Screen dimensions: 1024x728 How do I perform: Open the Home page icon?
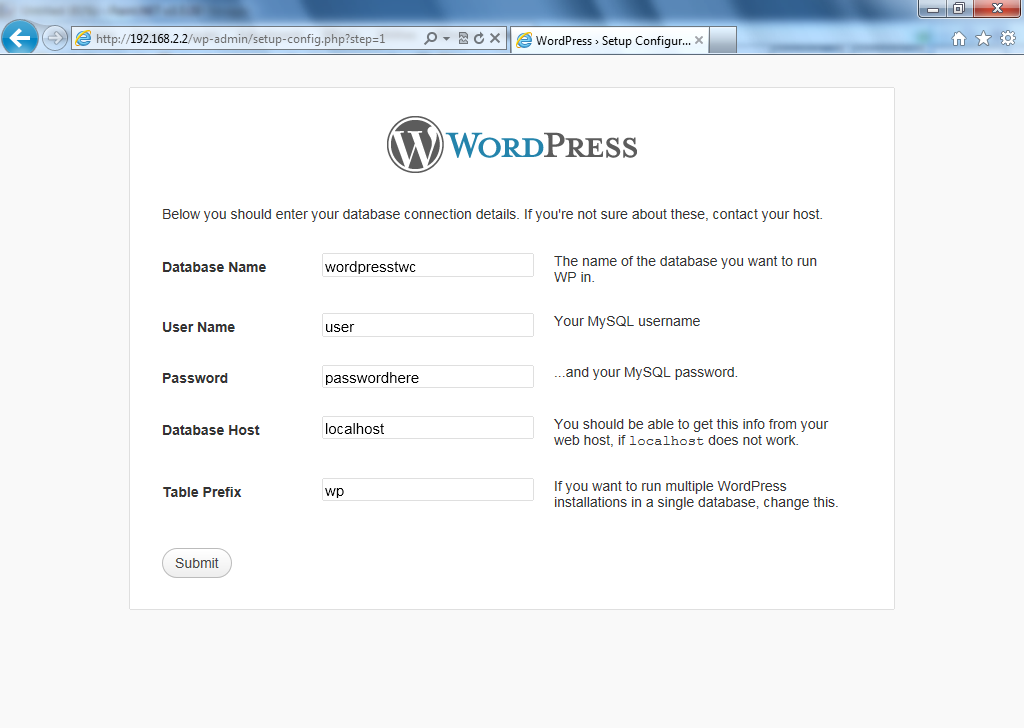(959, 39)
